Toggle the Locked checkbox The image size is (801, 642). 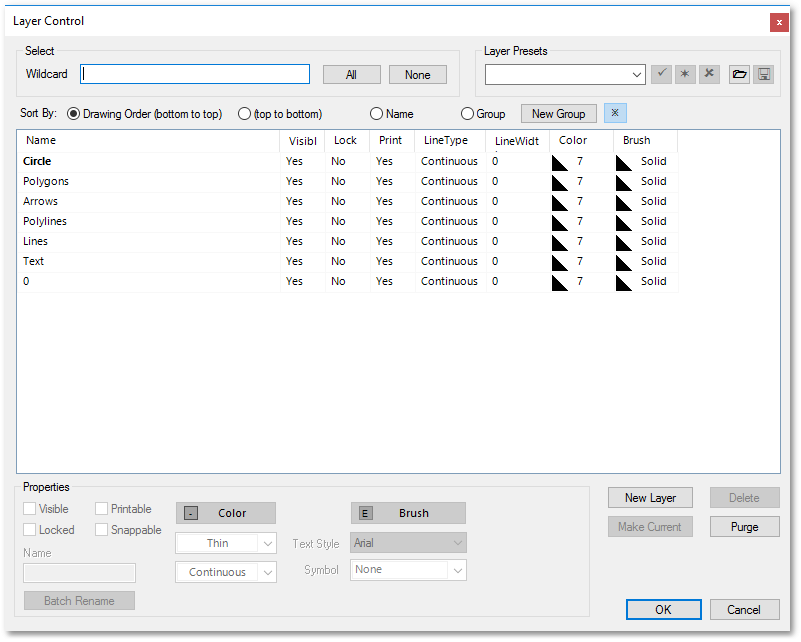30,530
